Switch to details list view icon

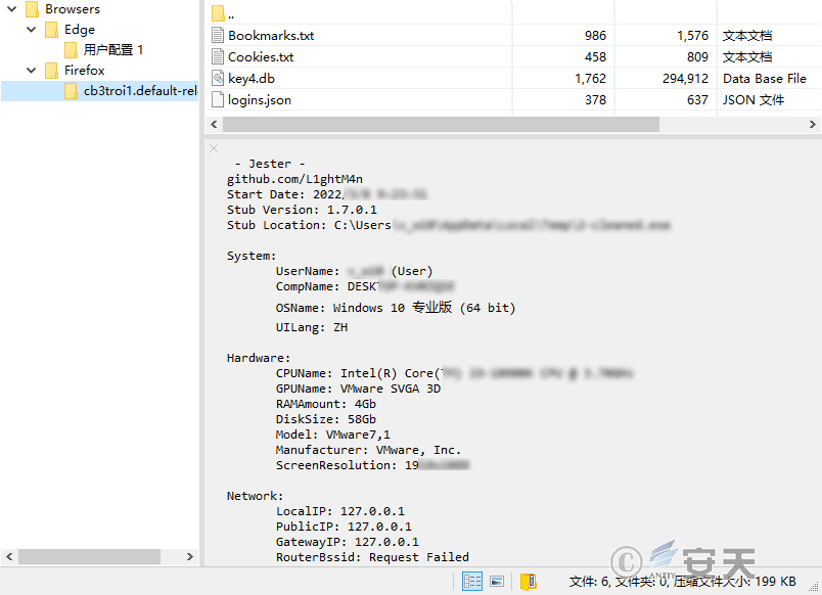pyautogui.click(x=472, y=581)
